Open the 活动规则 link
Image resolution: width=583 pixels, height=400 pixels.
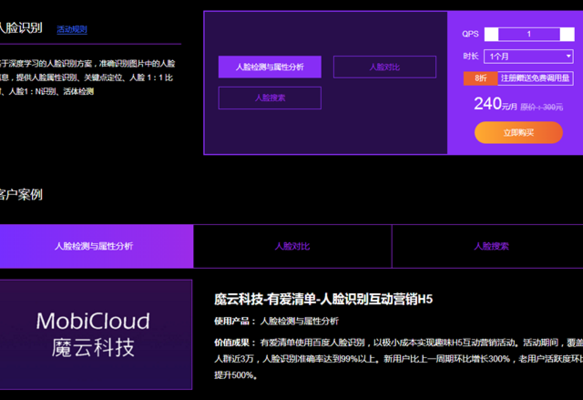point(72,29)
